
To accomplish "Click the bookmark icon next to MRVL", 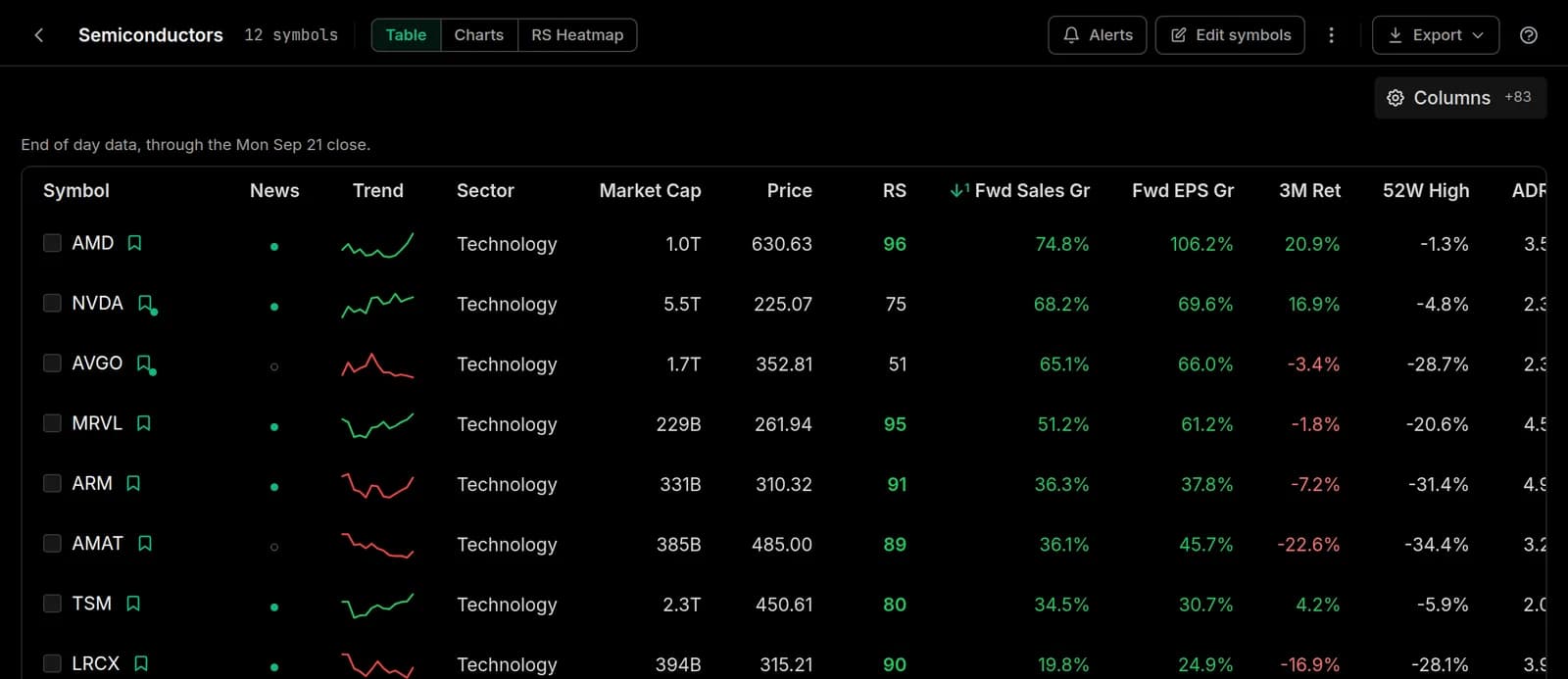I will coord(144,423).
